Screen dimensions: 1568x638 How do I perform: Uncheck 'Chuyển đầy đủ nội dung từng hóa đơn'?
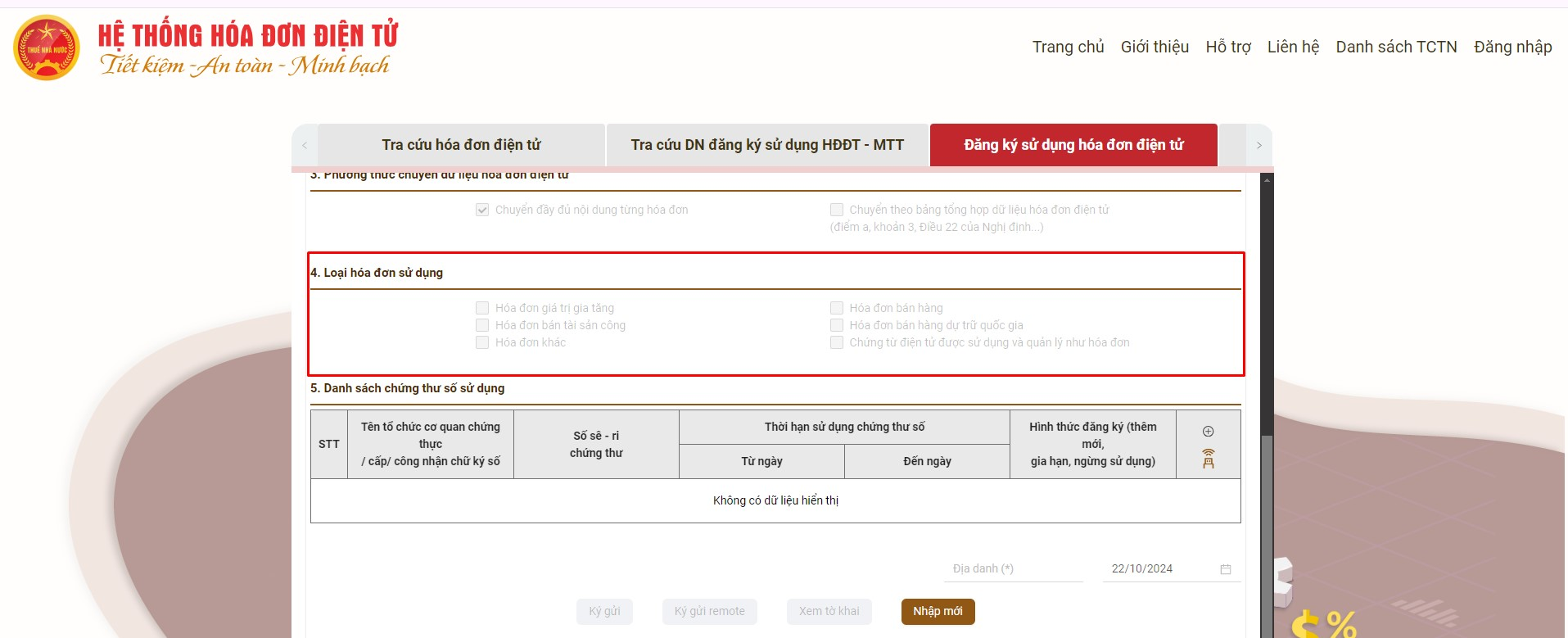482,210
